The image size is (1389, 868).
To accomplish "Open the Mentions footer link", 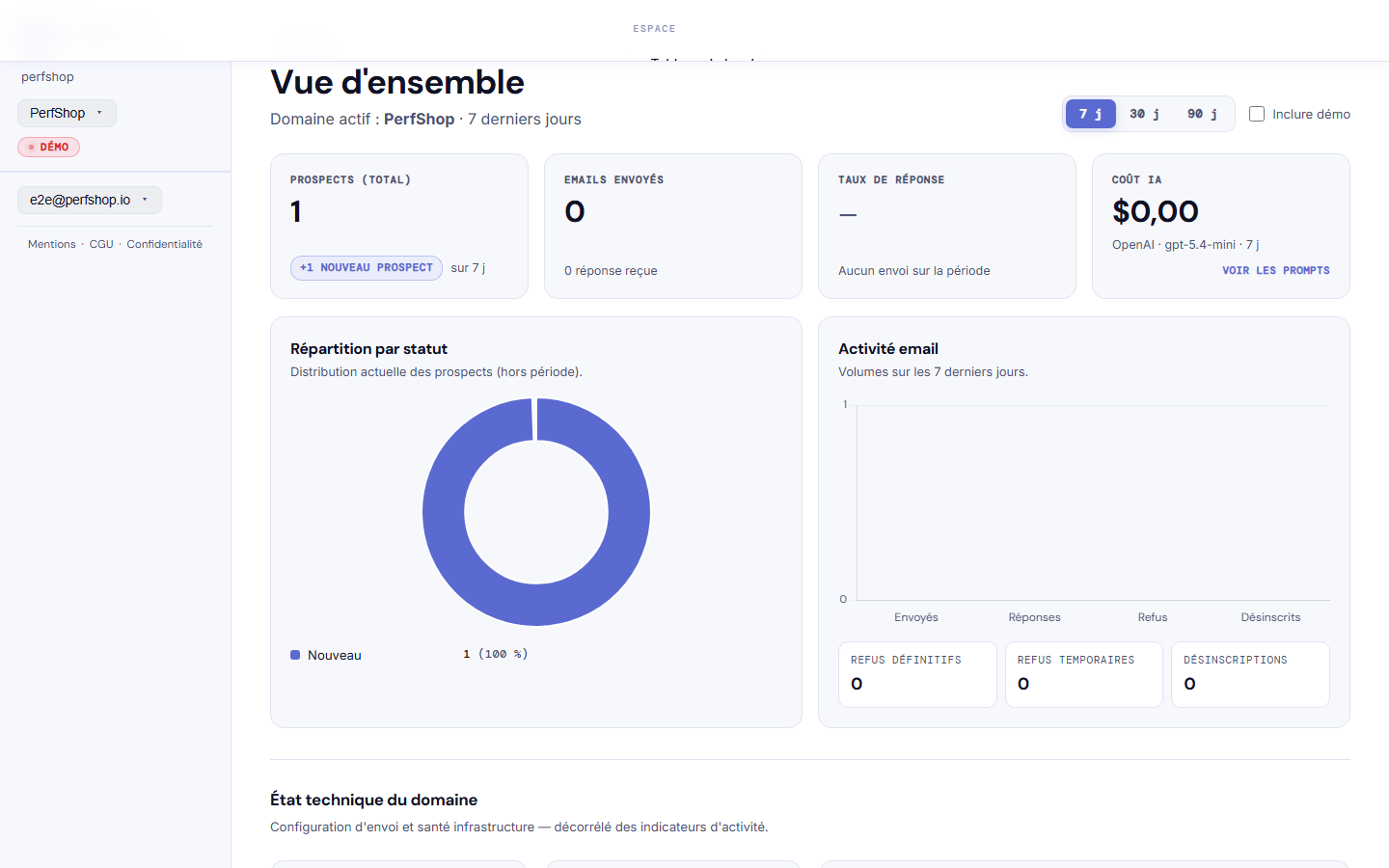I will (52, 244).
